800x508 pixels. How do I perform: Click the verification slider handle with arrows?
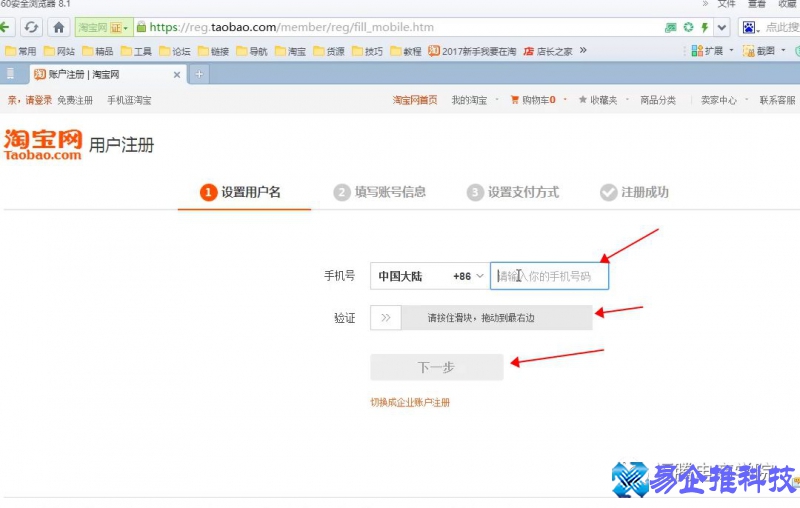point(386,318)
